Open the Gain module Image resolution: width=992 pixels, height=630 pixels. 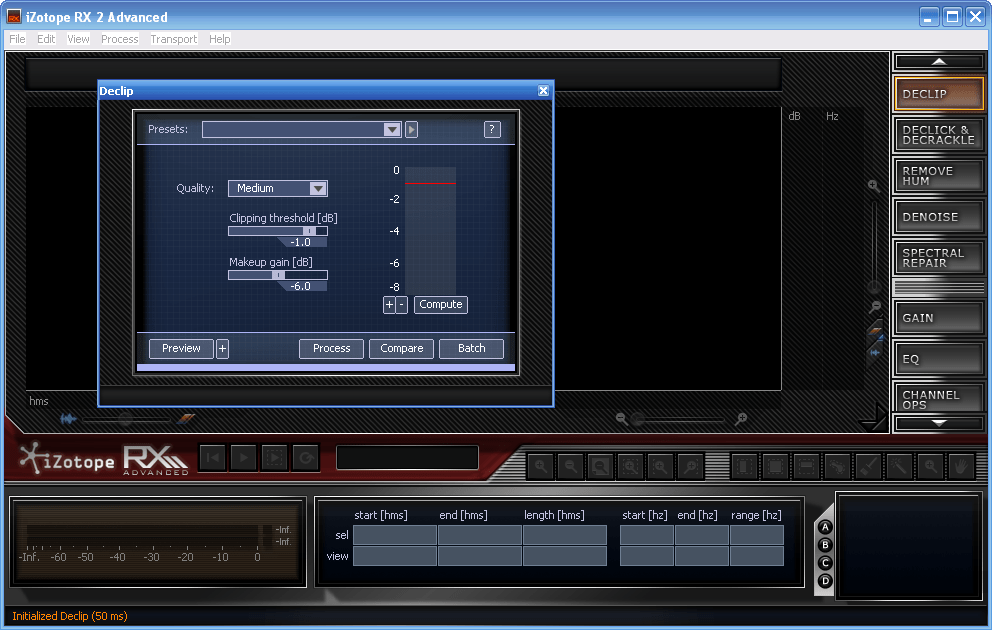[x=939, y=318]
